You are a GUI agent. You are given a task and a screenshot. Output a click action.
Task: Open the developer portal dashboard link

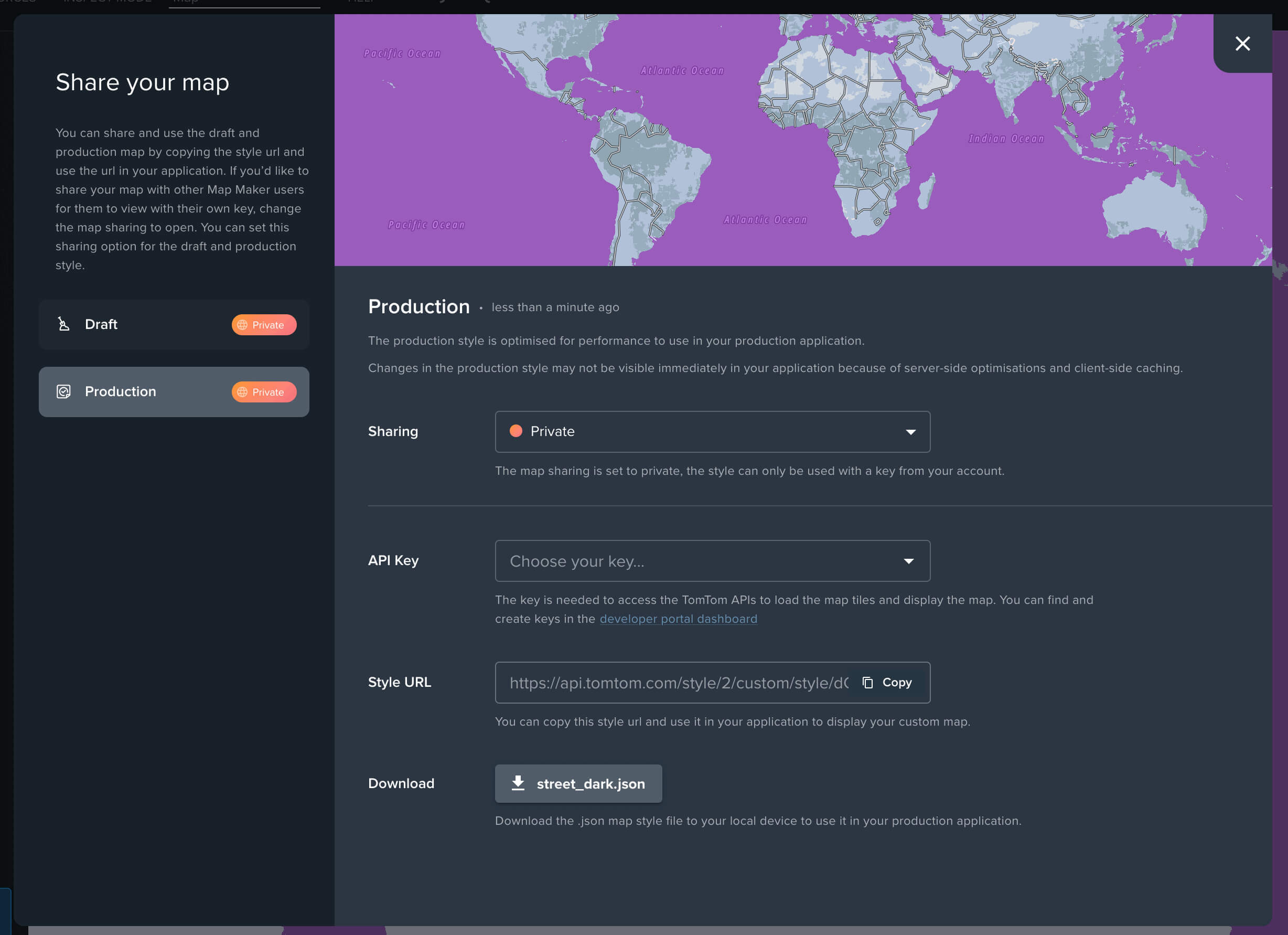pos(678,619)
